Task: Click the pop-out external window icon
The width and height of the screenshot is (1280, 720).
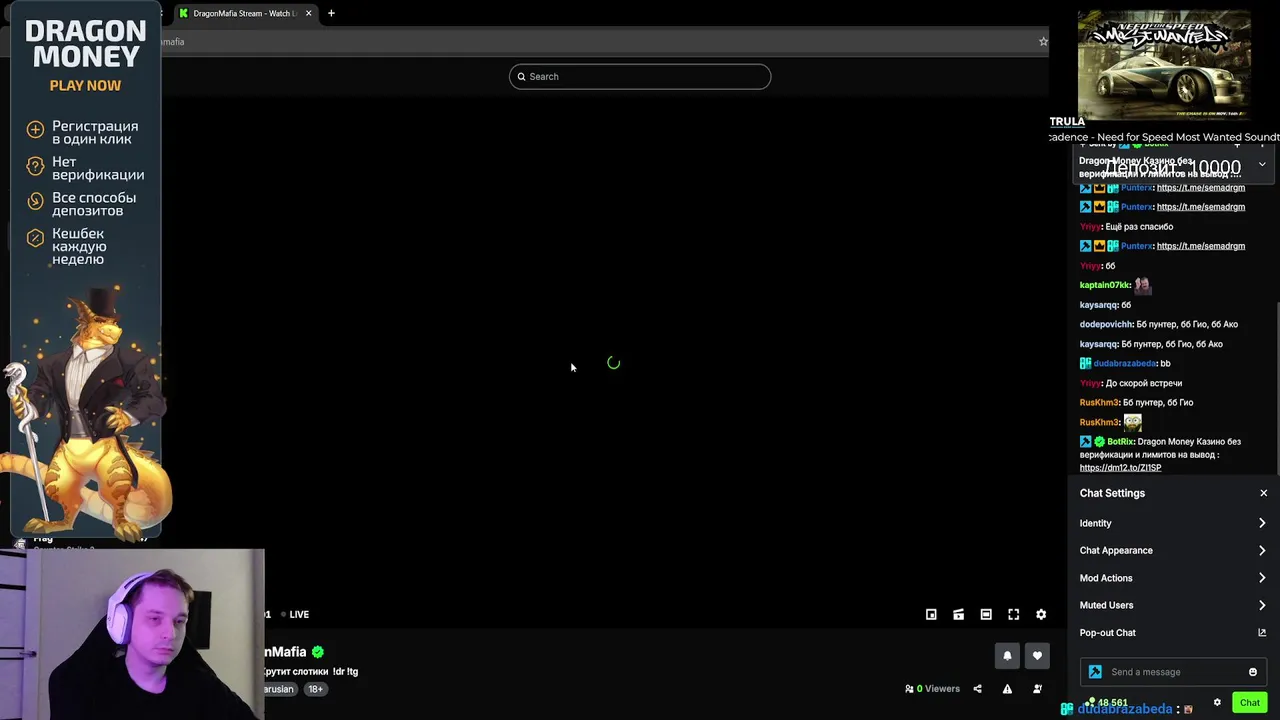Action: click(x=1262, y=633)
